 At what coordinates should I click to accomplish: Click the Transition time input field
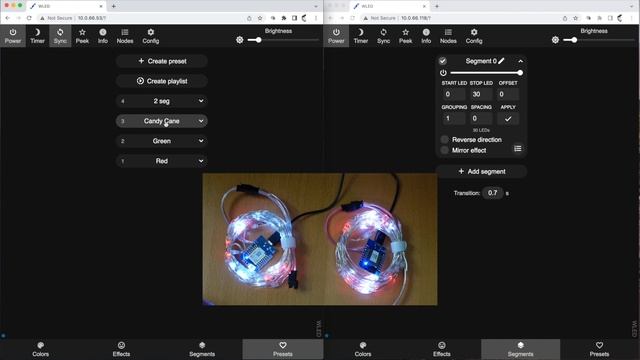(493, 193)
